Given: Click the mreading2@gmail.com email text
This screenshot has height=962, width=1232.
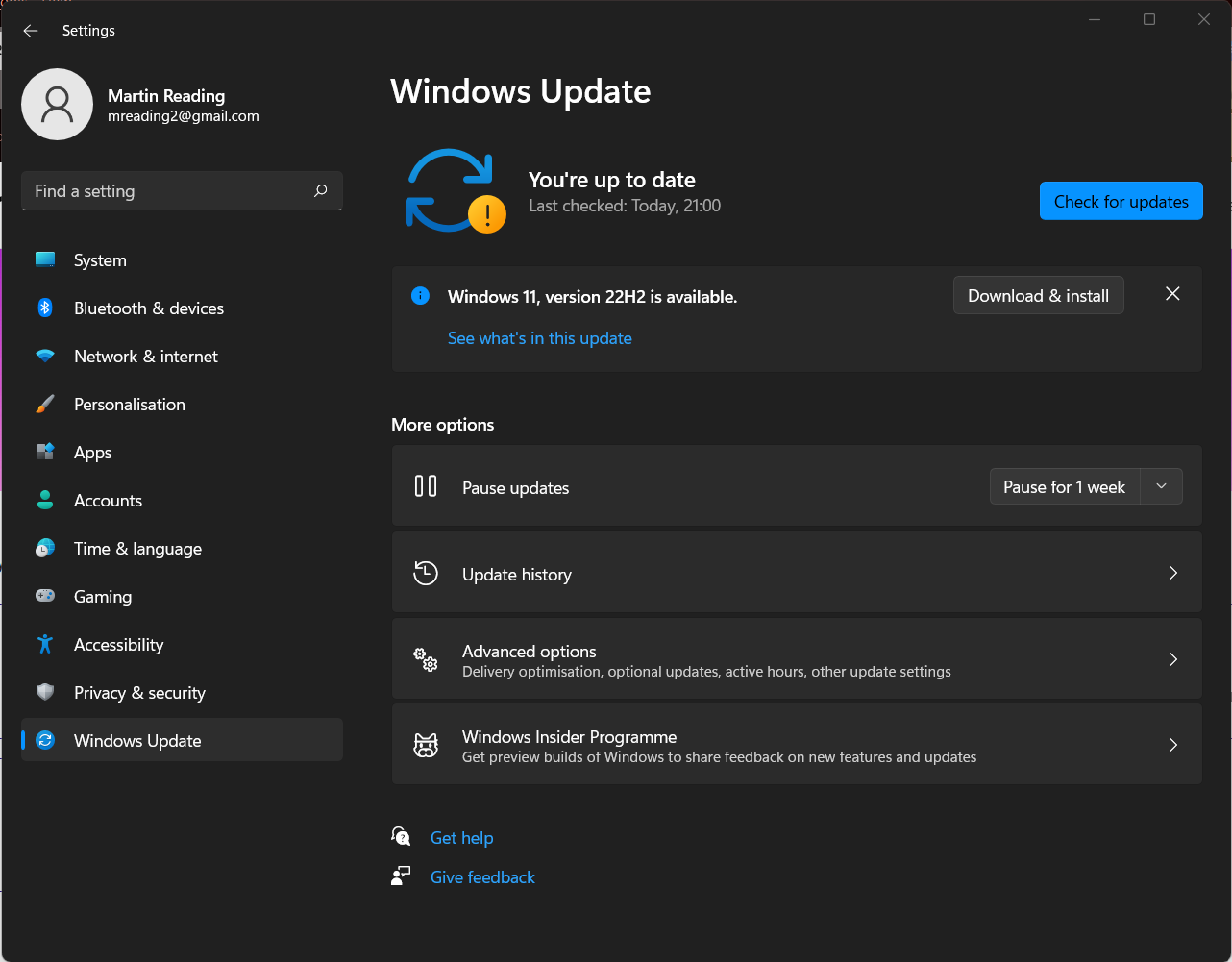Looking at the screenshot, I should tap(184, 116).
